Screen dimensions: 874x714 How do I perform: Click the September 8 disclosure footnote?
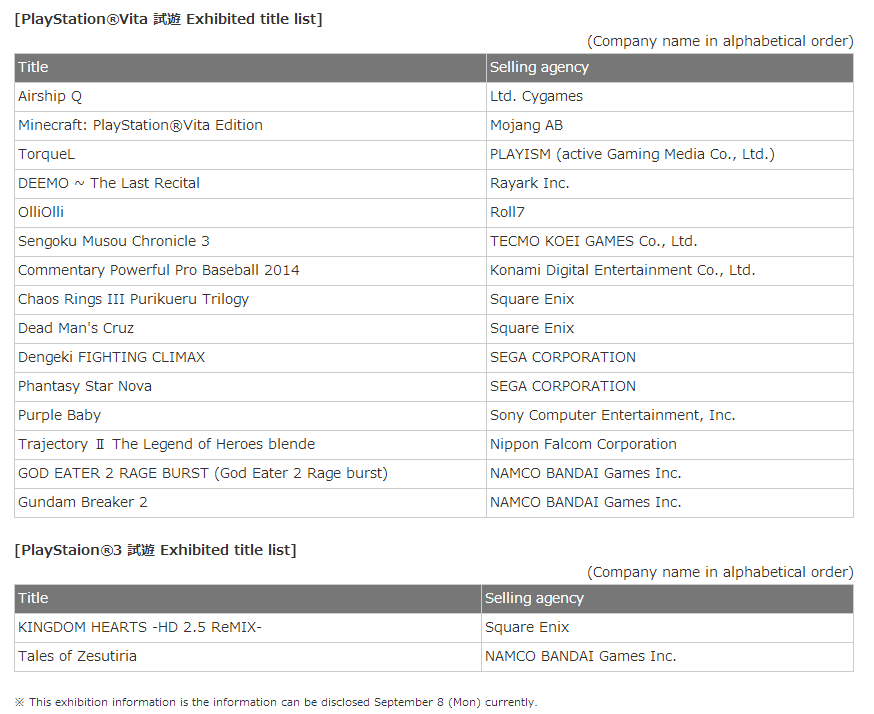pyautogui.click(x=276, y=702)
